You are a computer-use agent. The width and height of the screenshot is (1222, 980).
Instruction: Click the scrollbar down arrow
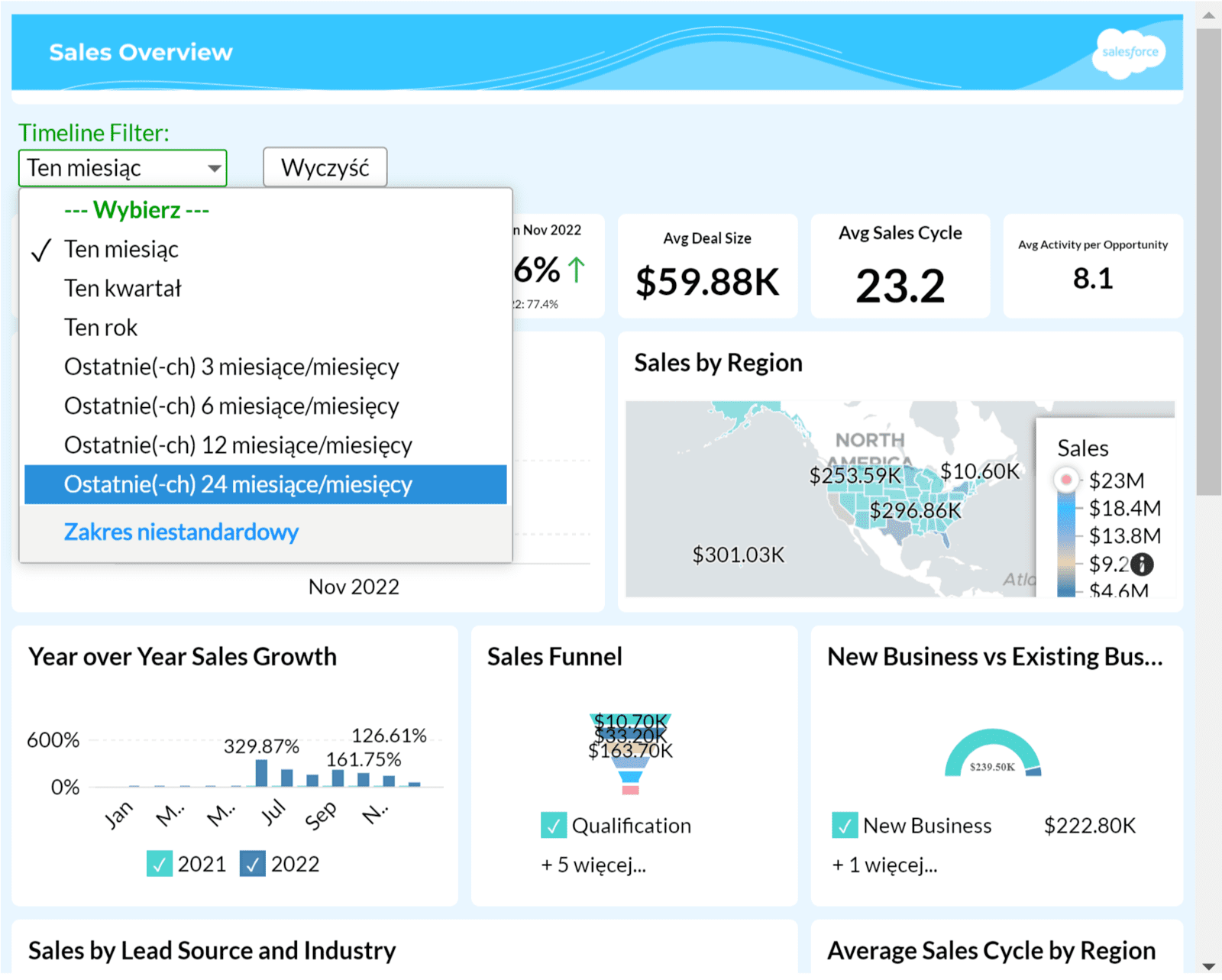(x=1208, y=966)
